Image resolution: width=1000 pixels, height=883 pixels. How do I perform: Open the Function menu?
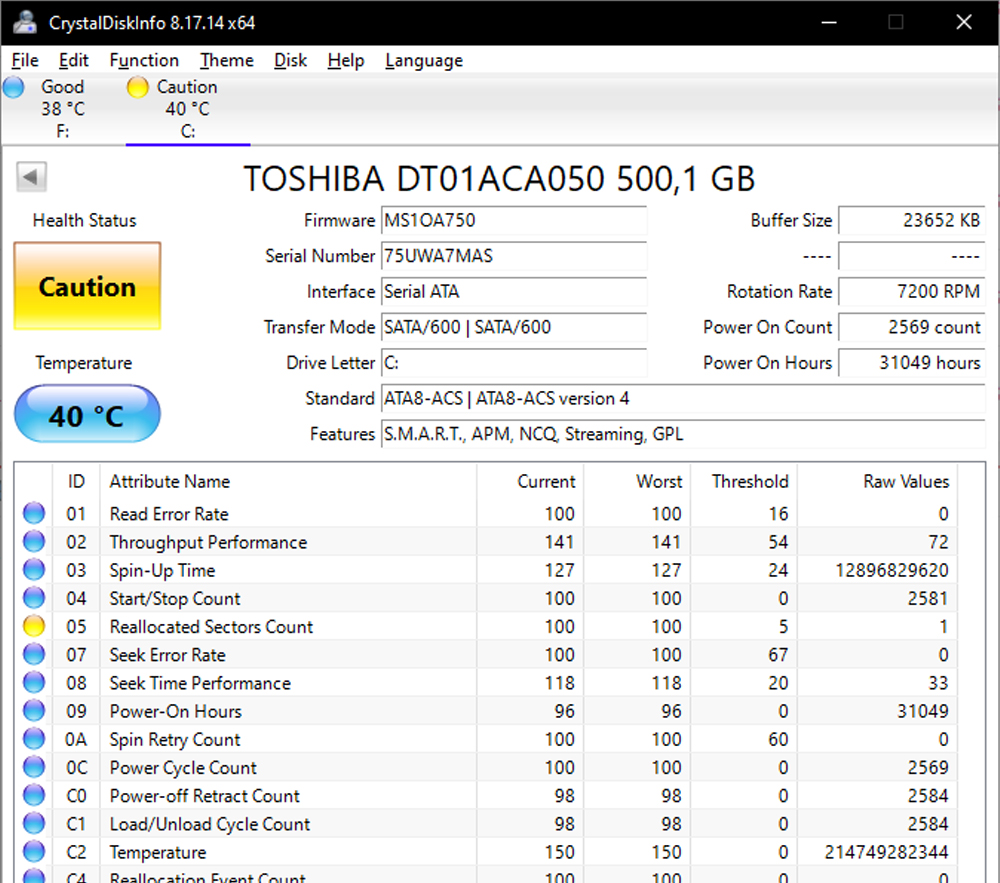pos(144,60)
